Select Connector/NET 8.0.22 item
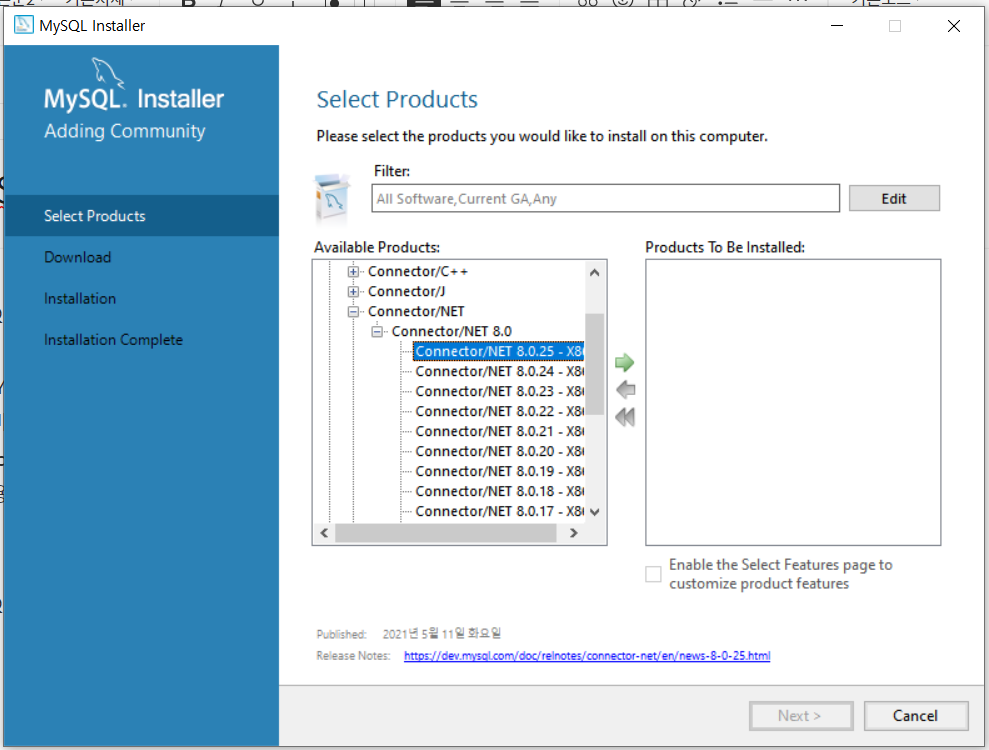 tap(498, 411)
